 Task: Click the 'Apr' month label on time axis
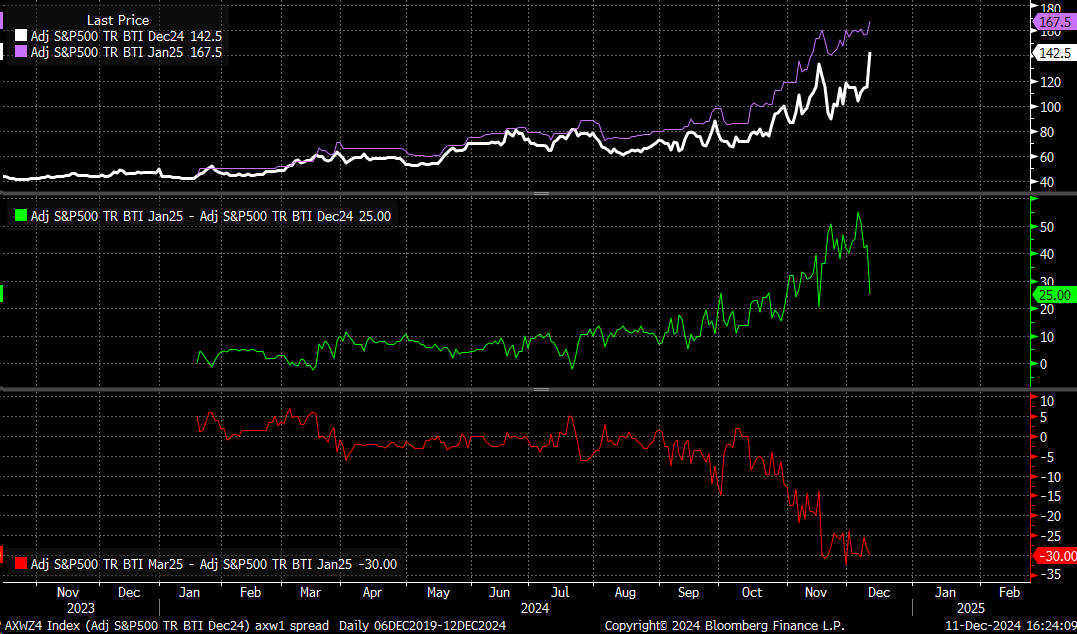coord(372,591)
